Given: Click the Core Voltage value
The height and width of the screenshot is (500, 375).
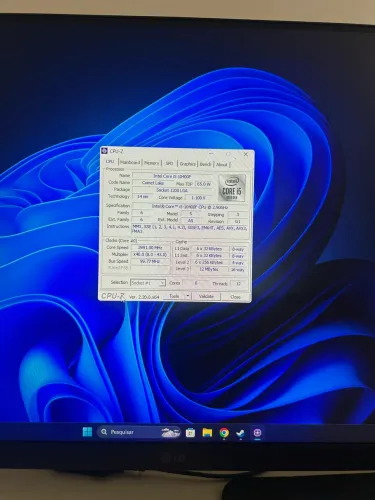Looking at the screenshot, I should click(x=199, y=198).
